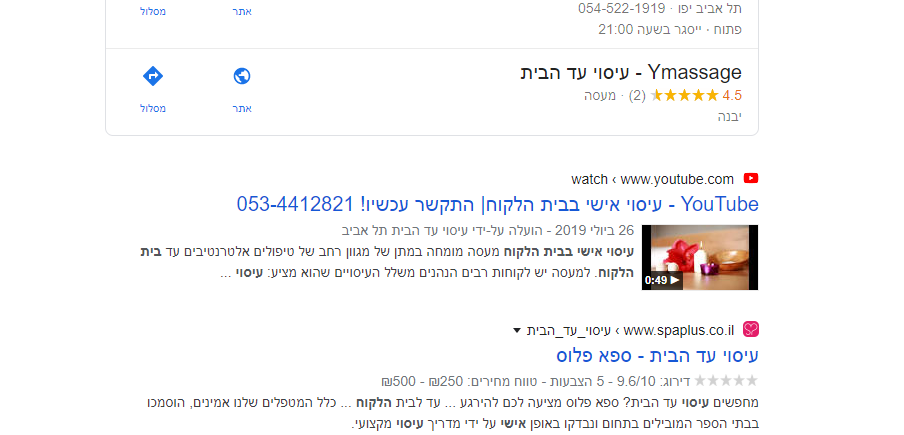Viewport: 904px width, 435px height.
Task: Expand the dropdown arrow beside the spaplus URL
Action: tap(517, 331)
